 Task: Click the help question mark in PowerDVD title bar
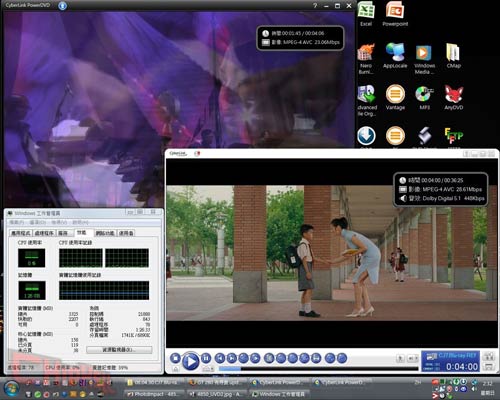pos(315,6)
